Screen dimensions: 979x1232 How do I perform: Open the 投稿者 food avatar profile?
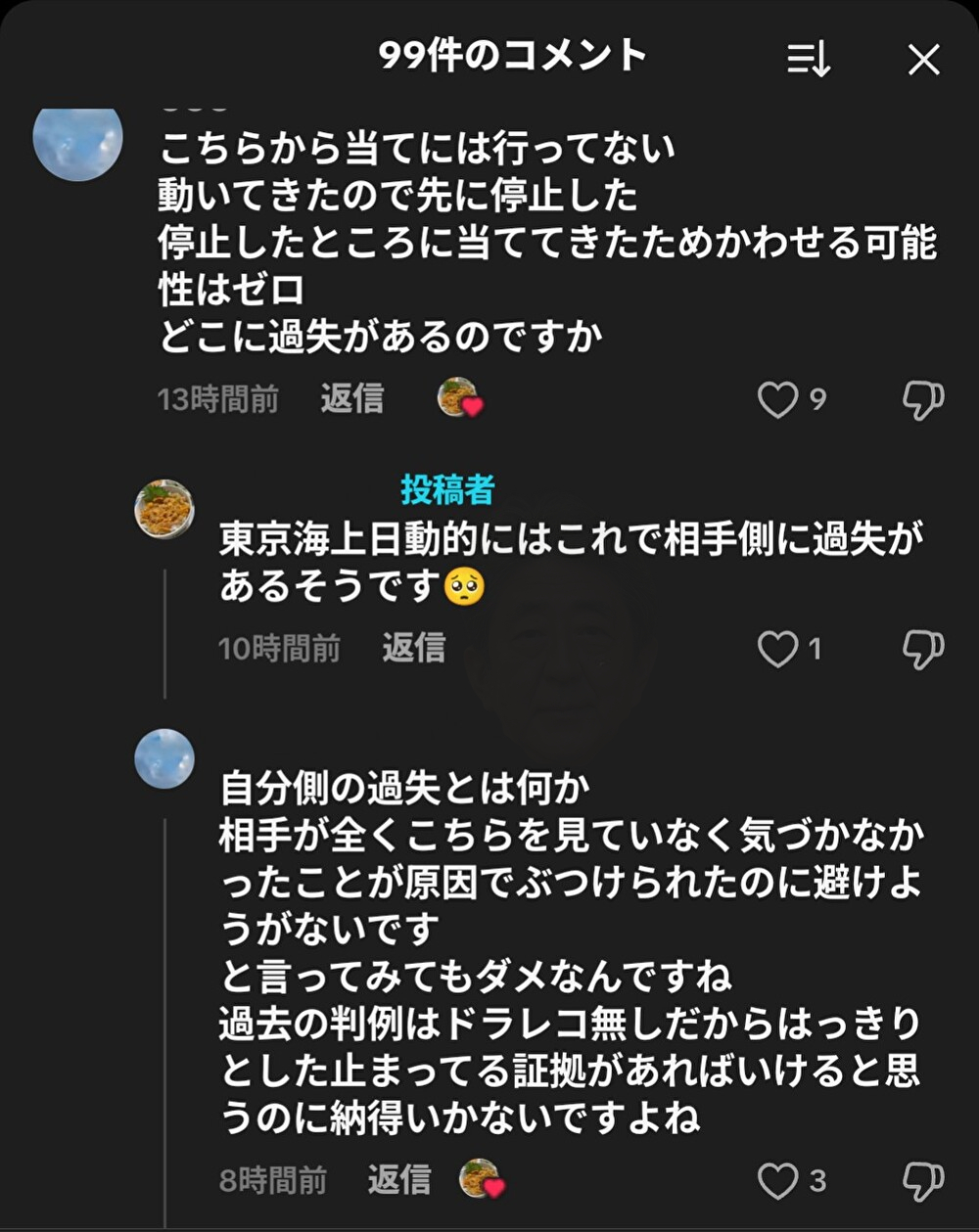pyautogui.click(x=163, y=509)
